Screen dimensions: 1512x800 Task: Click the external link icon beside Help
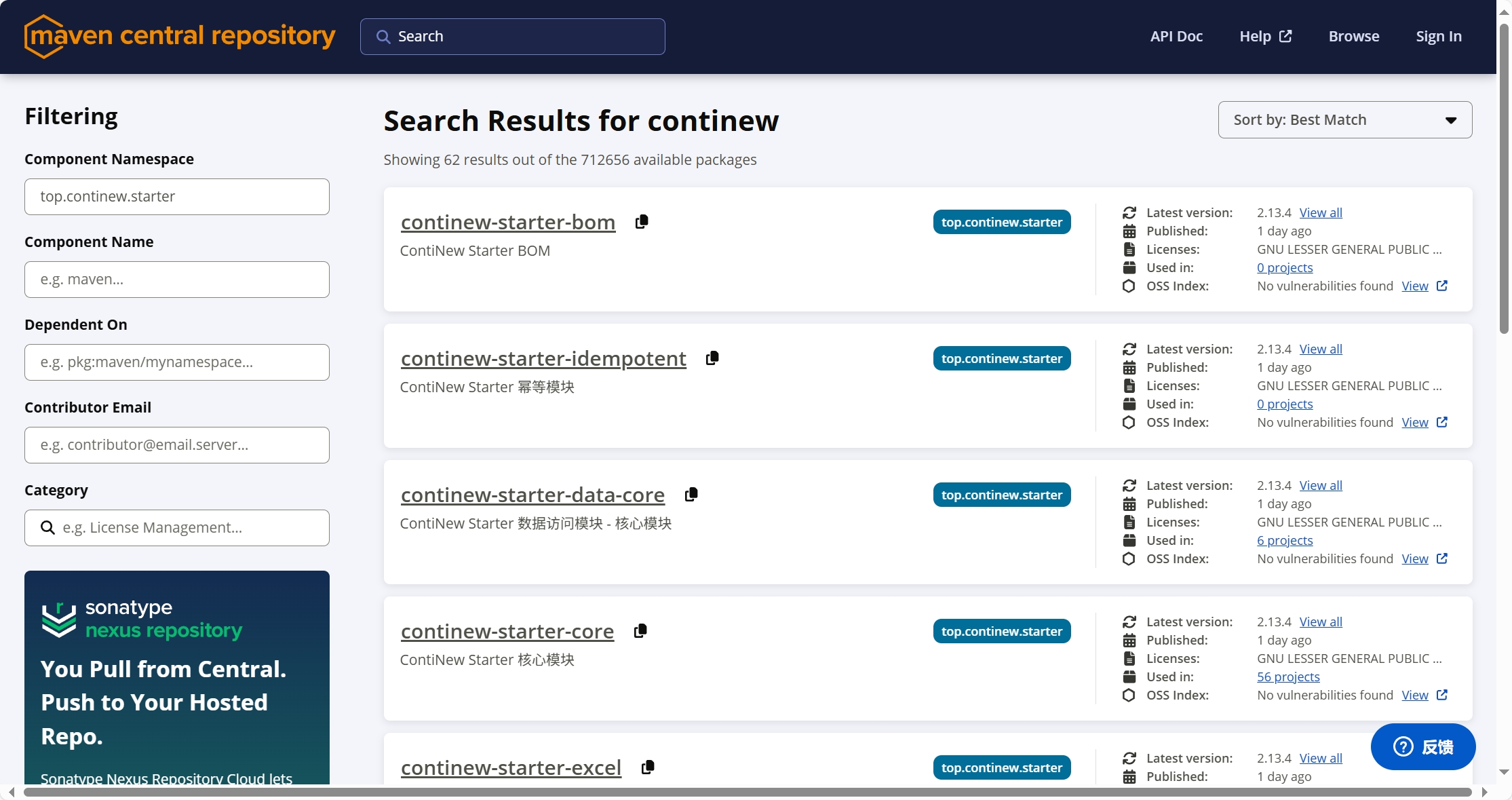coord(1285,36)
